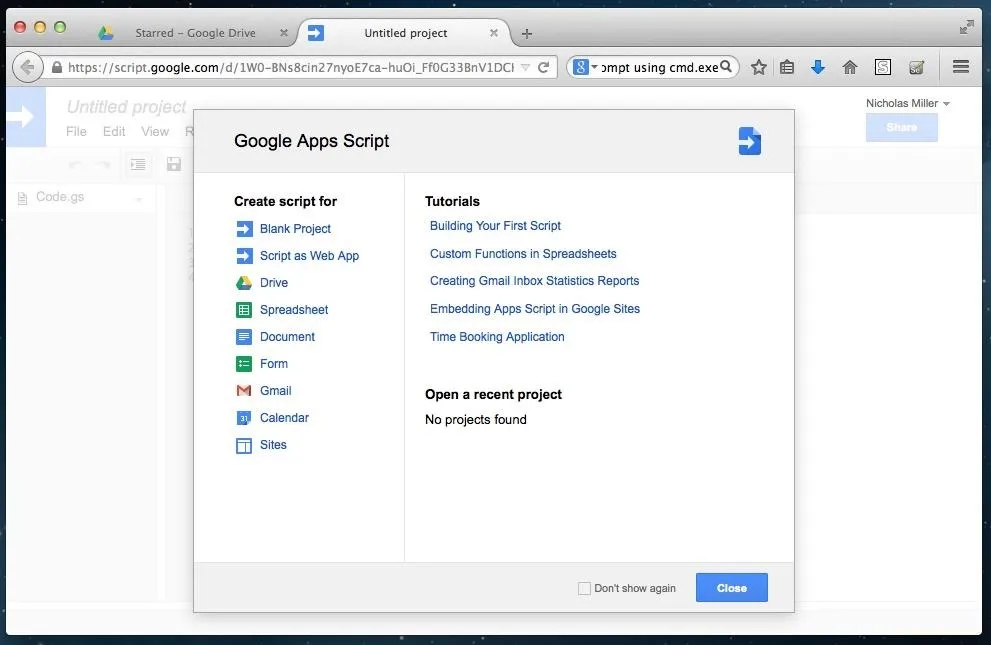Click the green Form icon
991x645 pixels.
244,364
